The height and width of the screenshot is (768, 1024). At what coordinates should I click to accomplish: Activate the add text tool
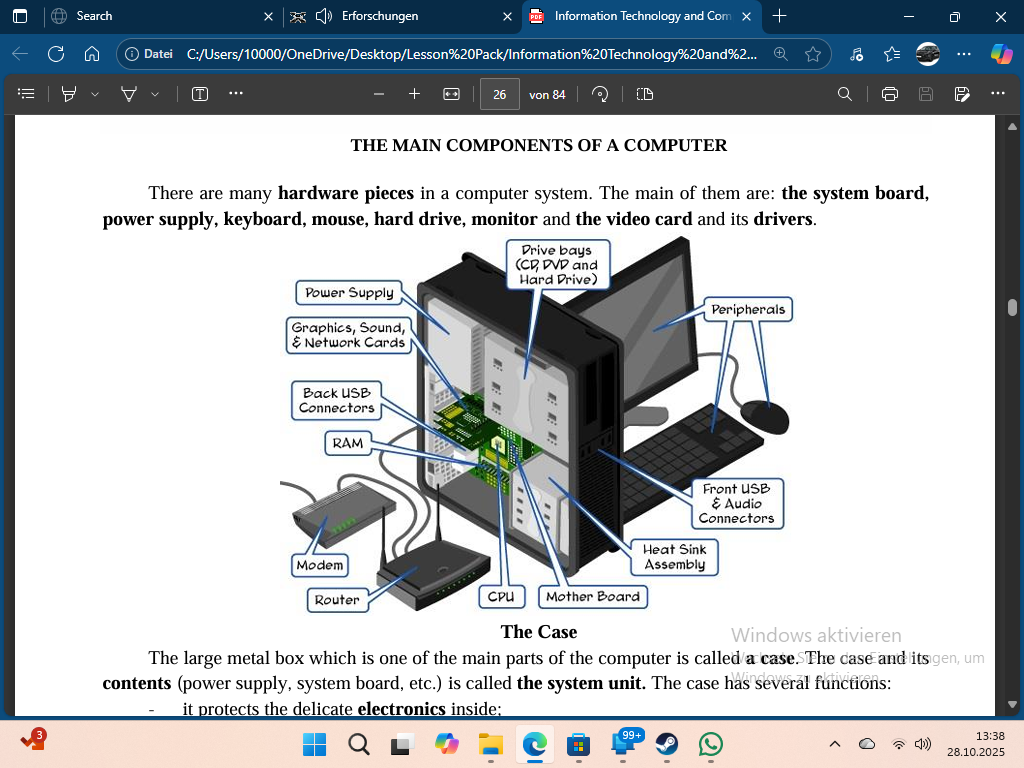(x=200, y=94)
